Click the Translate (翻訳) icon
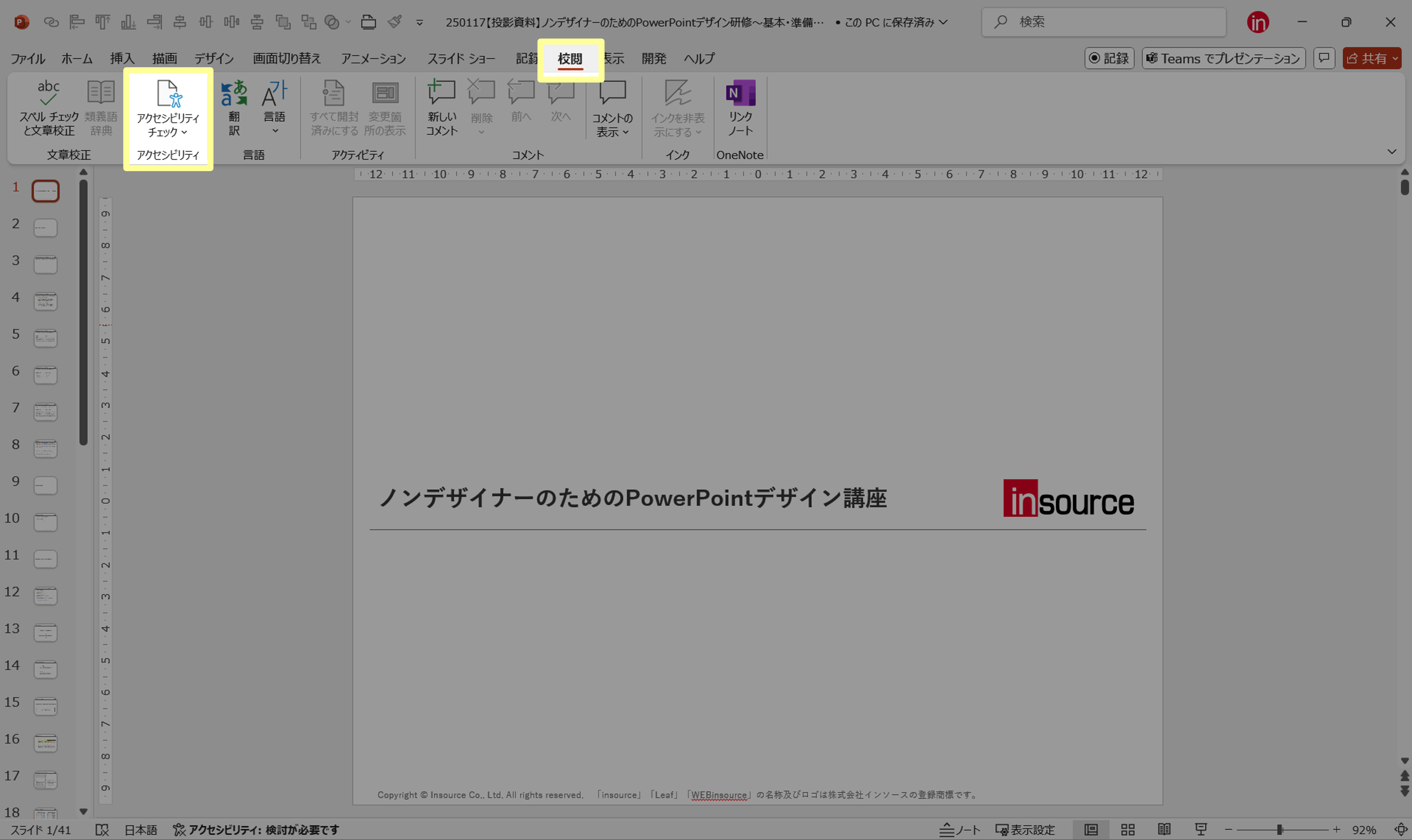Viewport: 1412px width, 840px height. coord(234,107)
